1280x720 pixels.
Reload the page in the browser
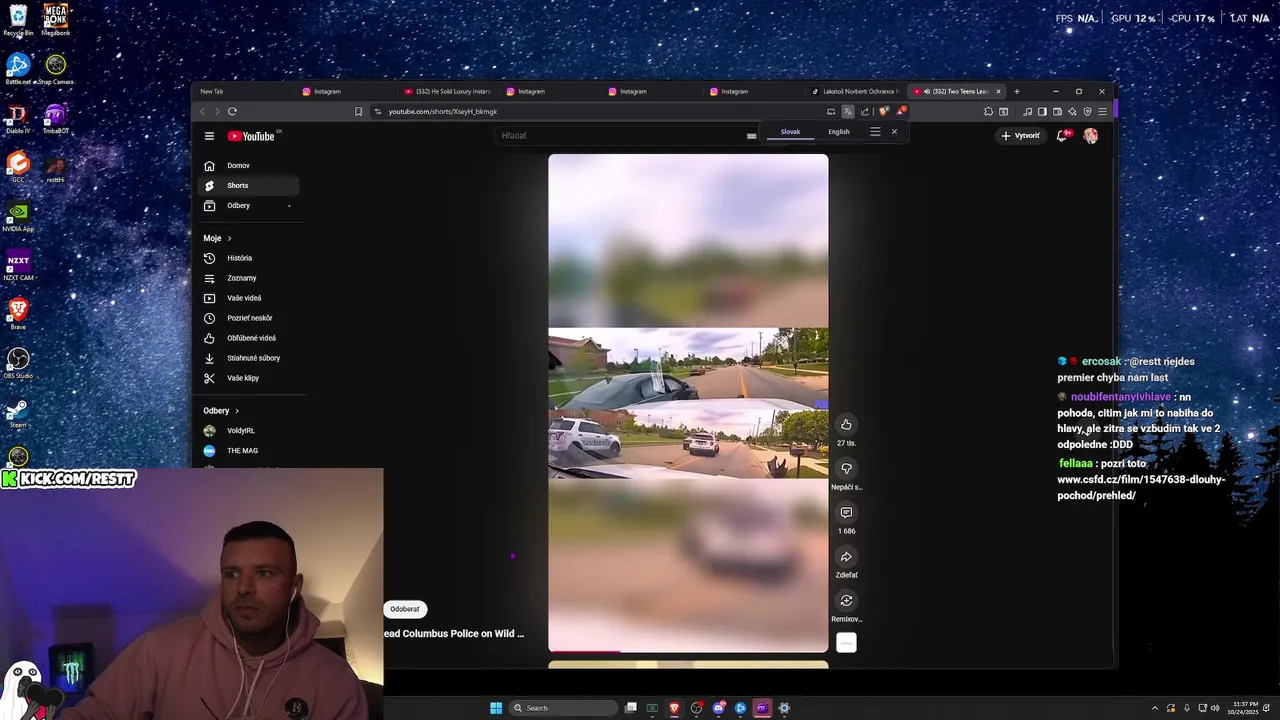(x=232, y=111)
